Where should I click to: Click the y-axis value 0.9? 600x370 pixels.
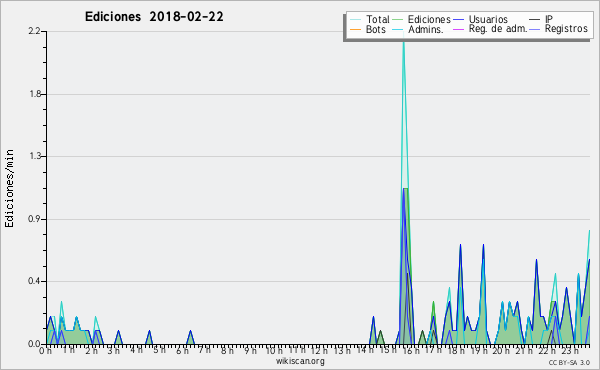[x=34, y=219]
